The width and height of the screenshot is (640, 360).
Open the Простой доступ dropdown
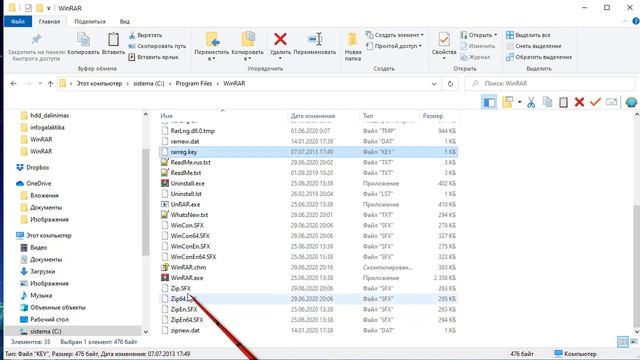click(x=393, y=46)
